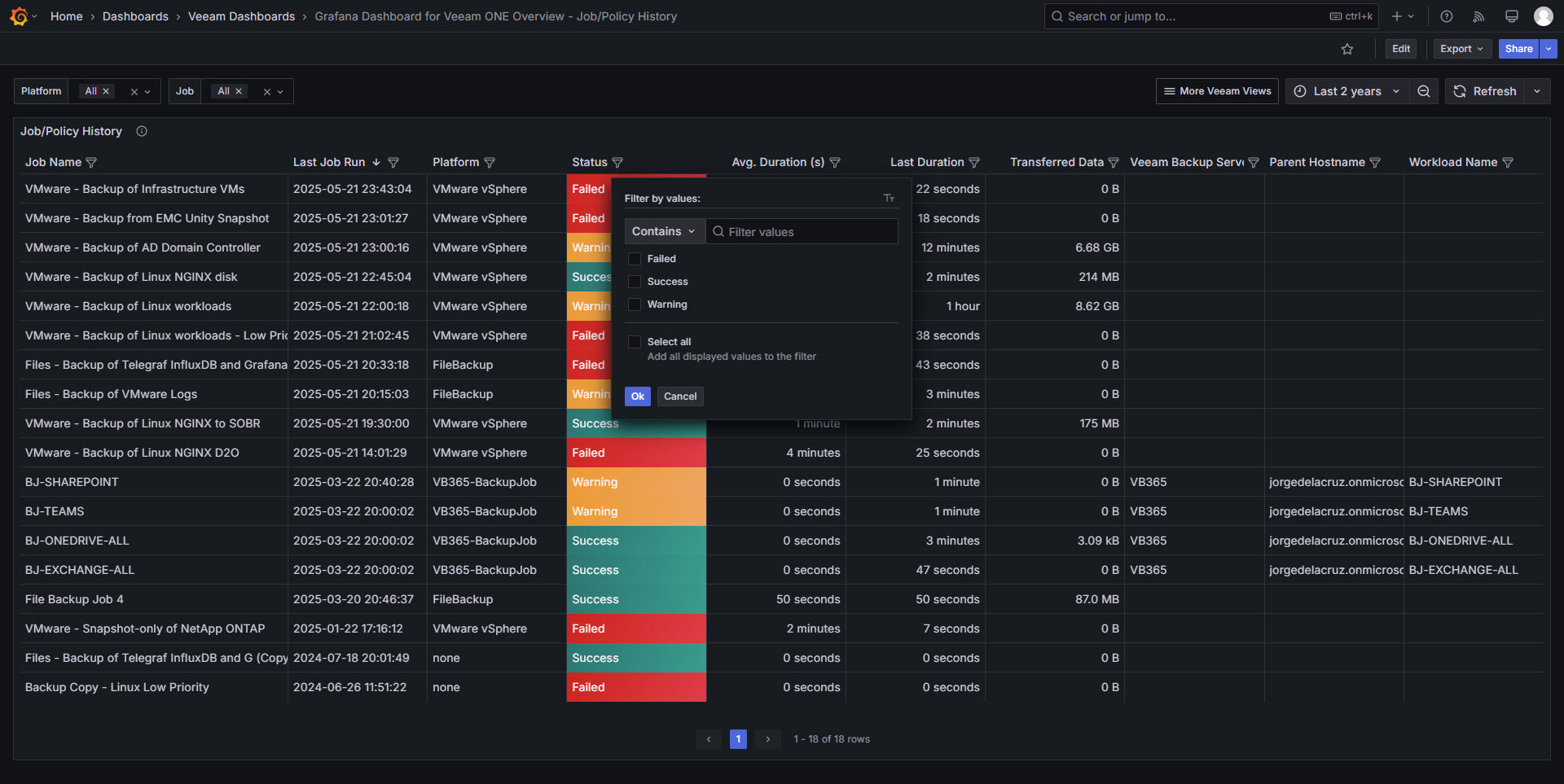
Task: Click Warning status cell for BJ-TEAMS
Action: tap(636, 511)
